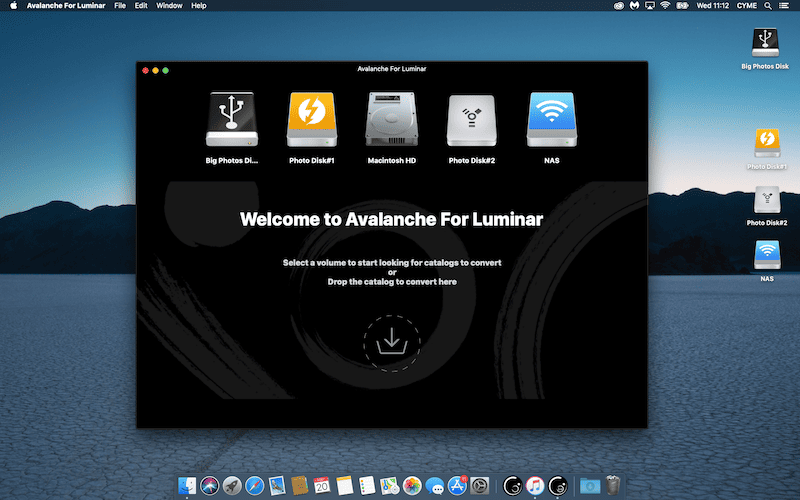Select the NAS drive on the desktop
The width and height of the screenshot is (800, 500).
pos(767,255)
